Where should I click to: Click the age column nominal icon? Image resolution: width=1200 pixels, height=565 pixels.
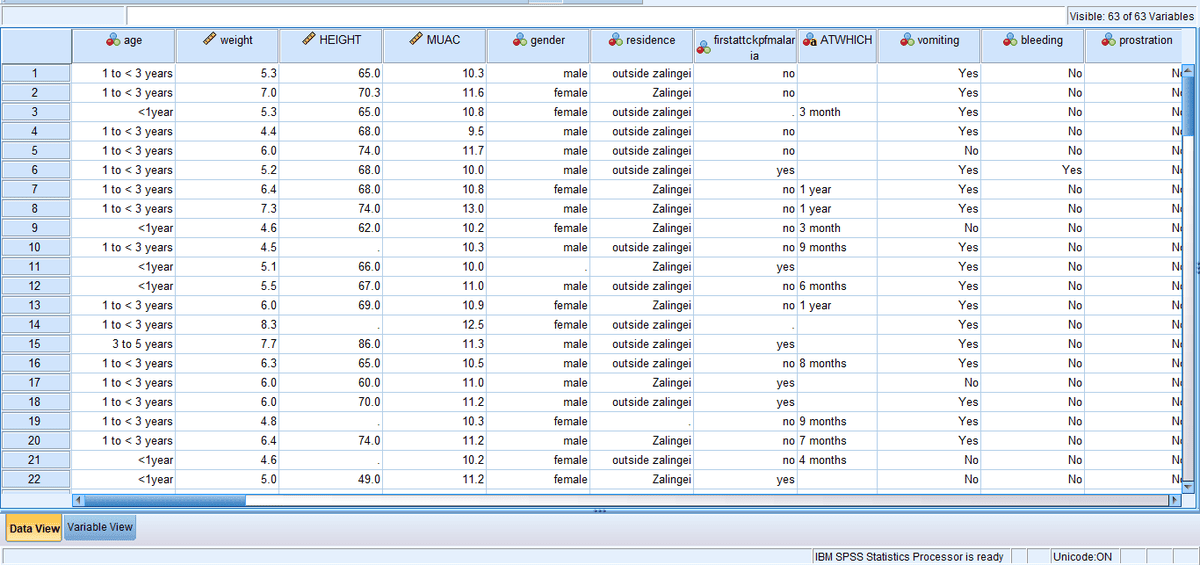[112, 40]
